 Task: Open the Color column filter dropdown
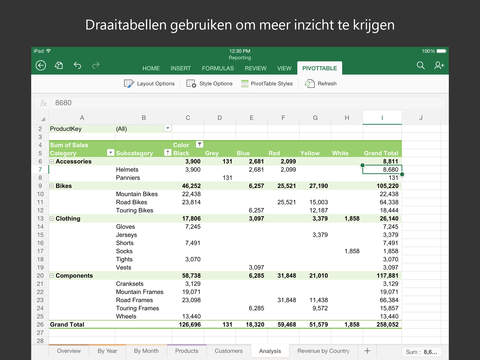pyautogui.click(x=199, y=144)
